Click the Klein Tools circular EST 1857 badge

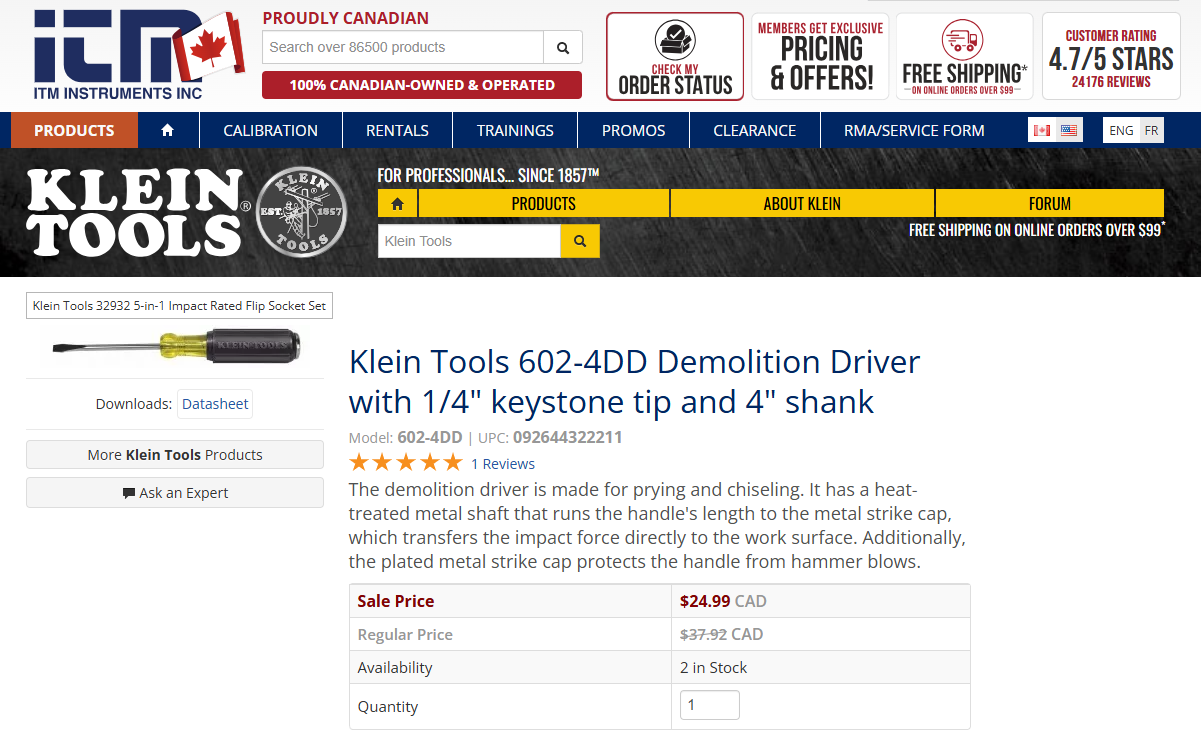tap(301, 212)
